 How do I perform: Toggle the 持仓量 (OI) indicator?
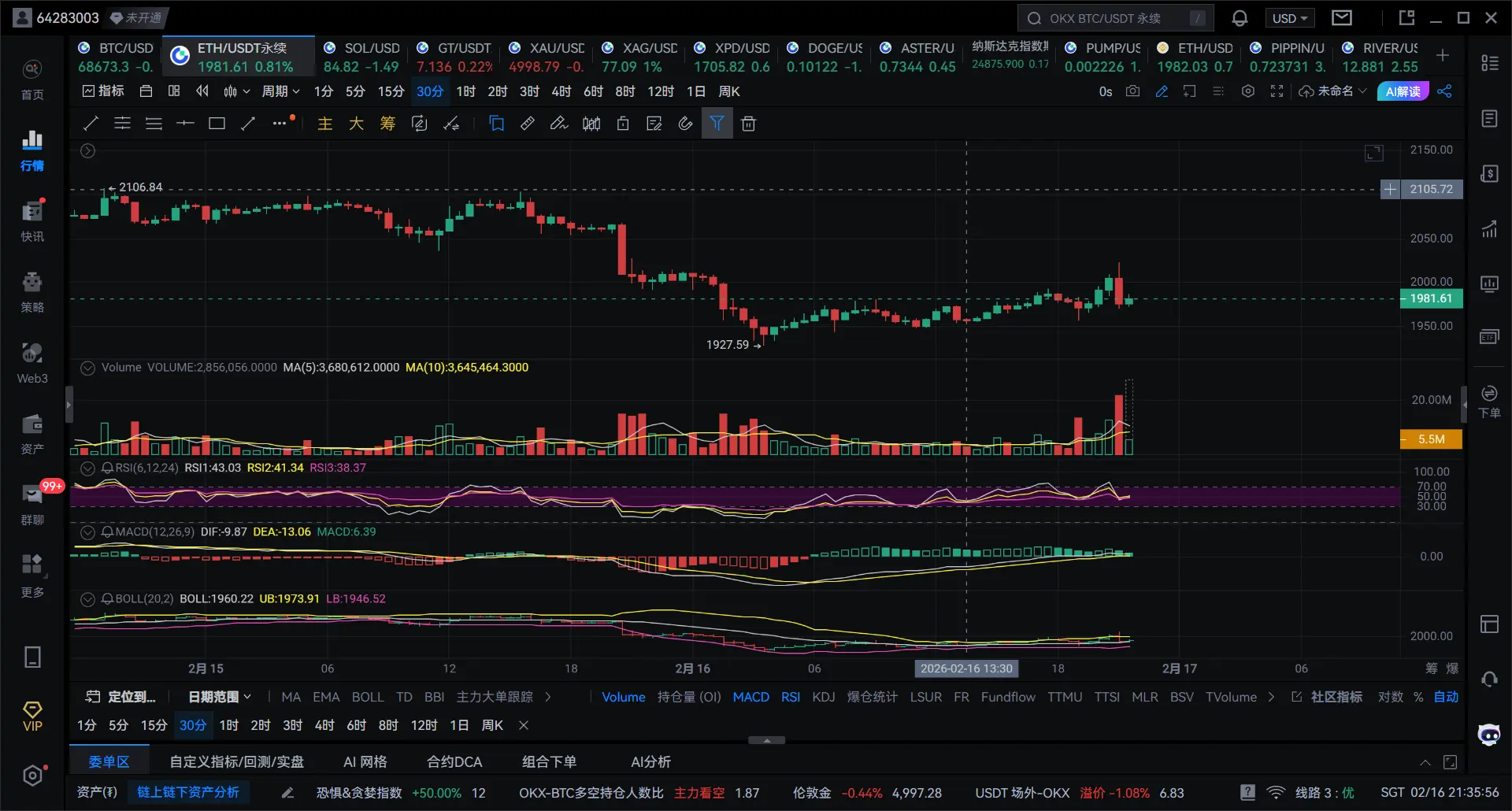pos(689,697)
